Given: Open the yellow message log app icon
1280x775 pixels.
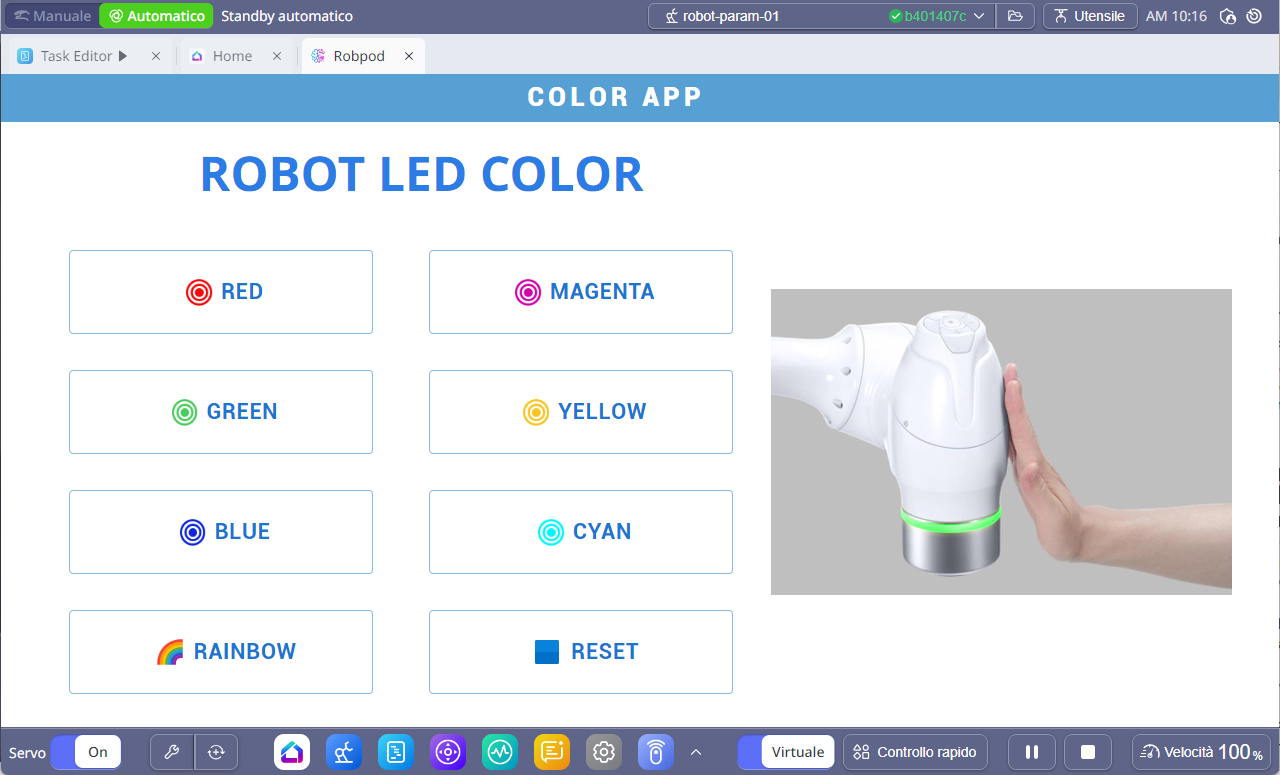Looking at the screenshot, I should pos(552,752).
